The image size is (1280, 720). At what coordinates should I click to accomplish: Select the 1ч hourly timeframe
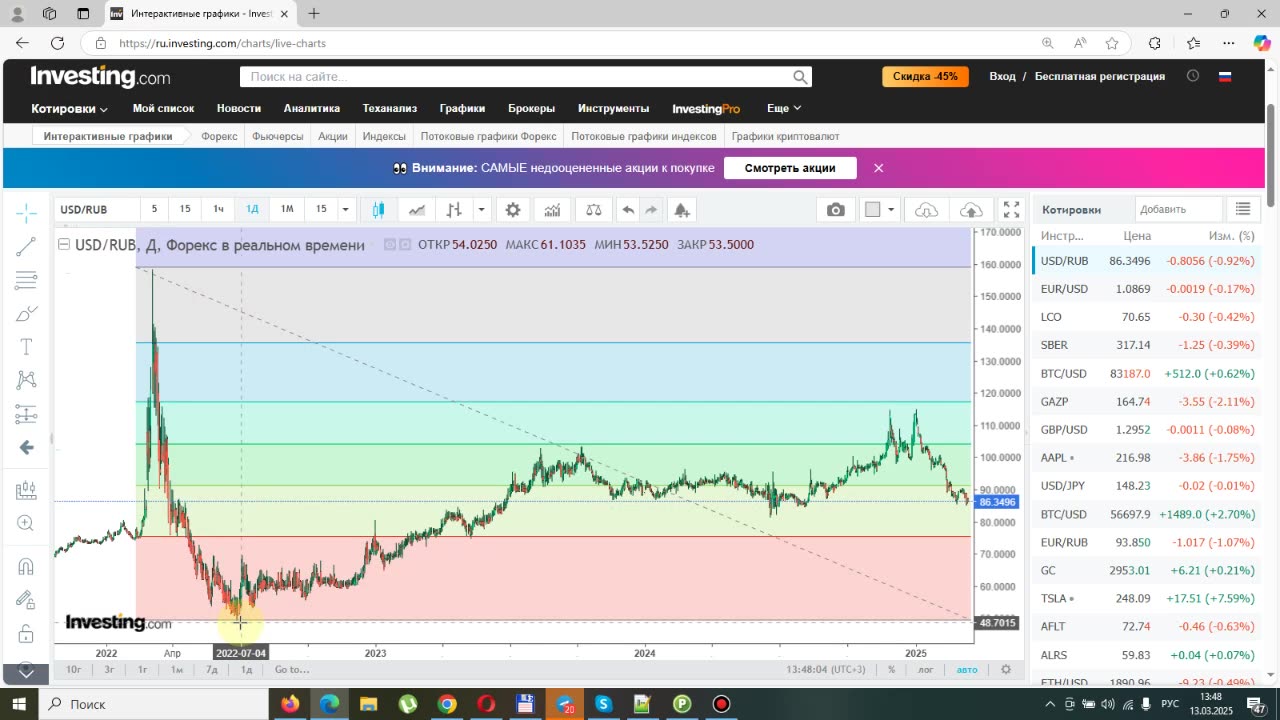[x=218, y=209]
